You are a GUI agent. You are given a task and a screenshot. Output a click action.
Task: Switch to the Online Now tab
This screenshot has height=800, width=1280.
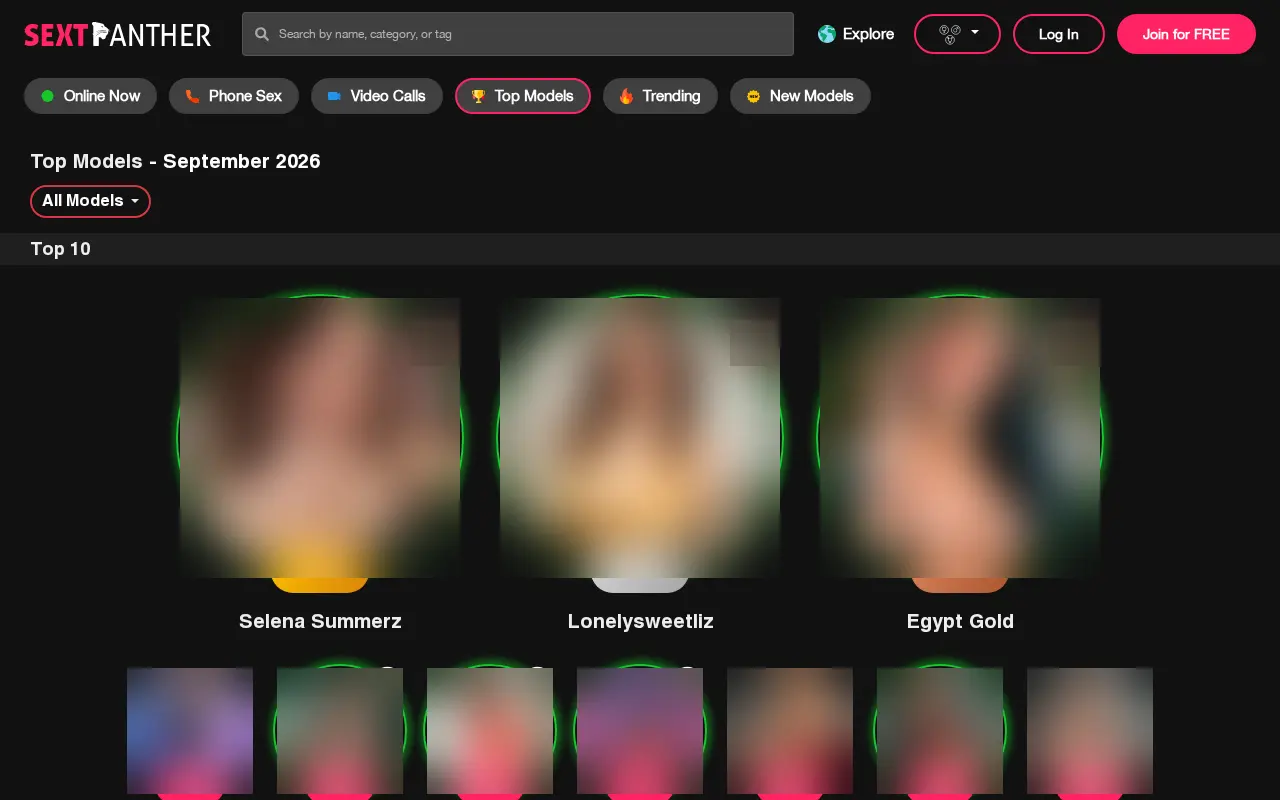point(90,96)
